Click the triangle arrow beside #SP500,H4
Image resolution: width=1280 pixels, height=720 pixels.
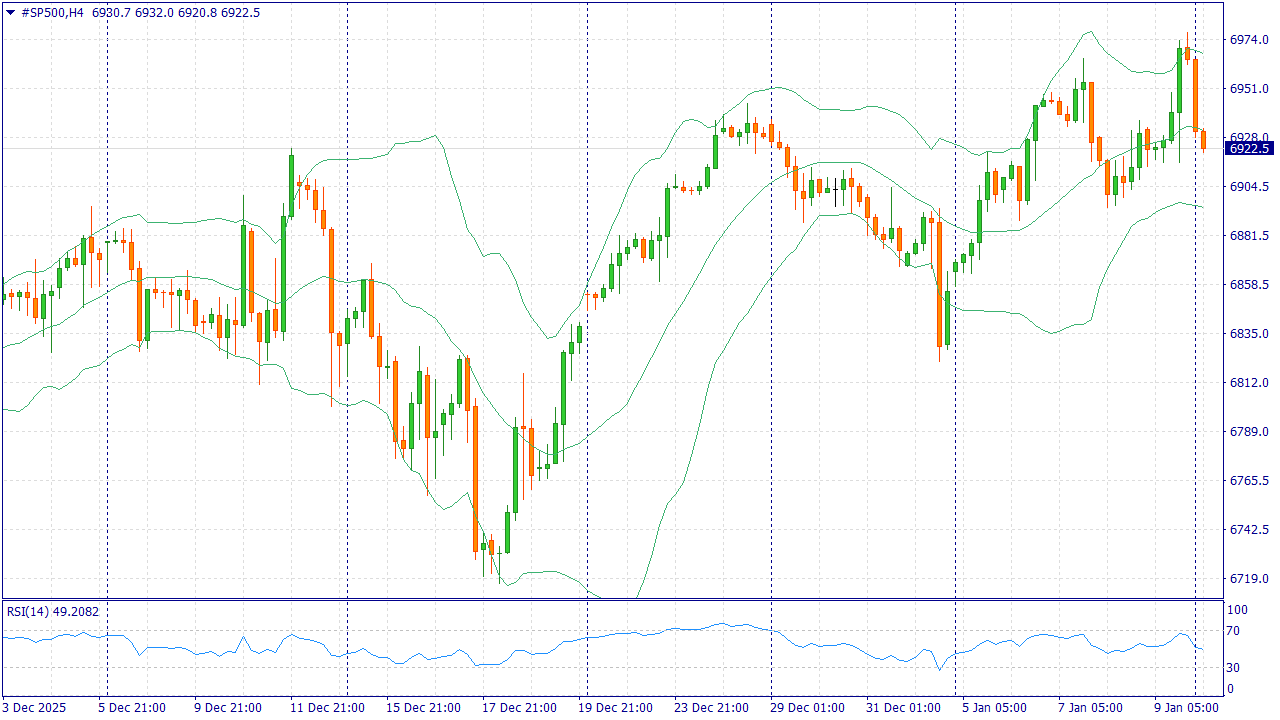tap(11, 13)
